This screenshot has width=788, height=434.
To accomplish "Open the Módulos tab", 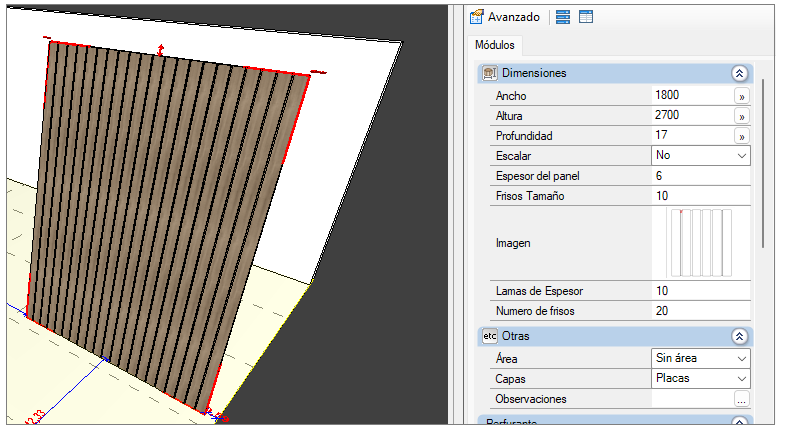I will [495, 45].
